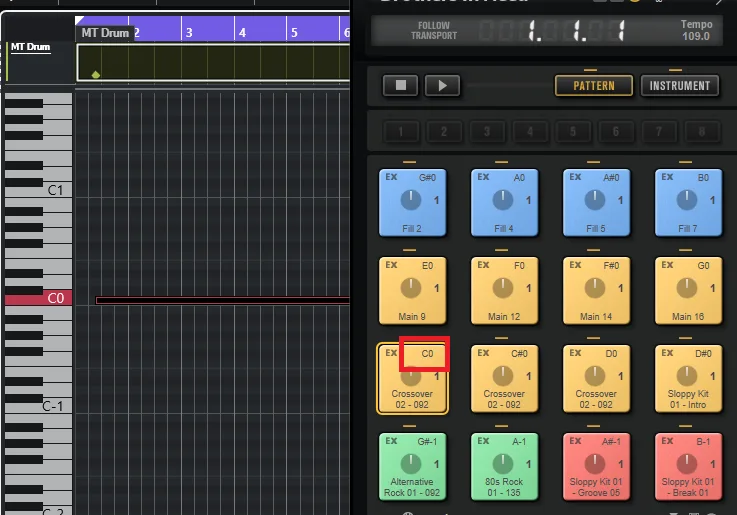Start playback with the play button

click(x=442, y=86)
